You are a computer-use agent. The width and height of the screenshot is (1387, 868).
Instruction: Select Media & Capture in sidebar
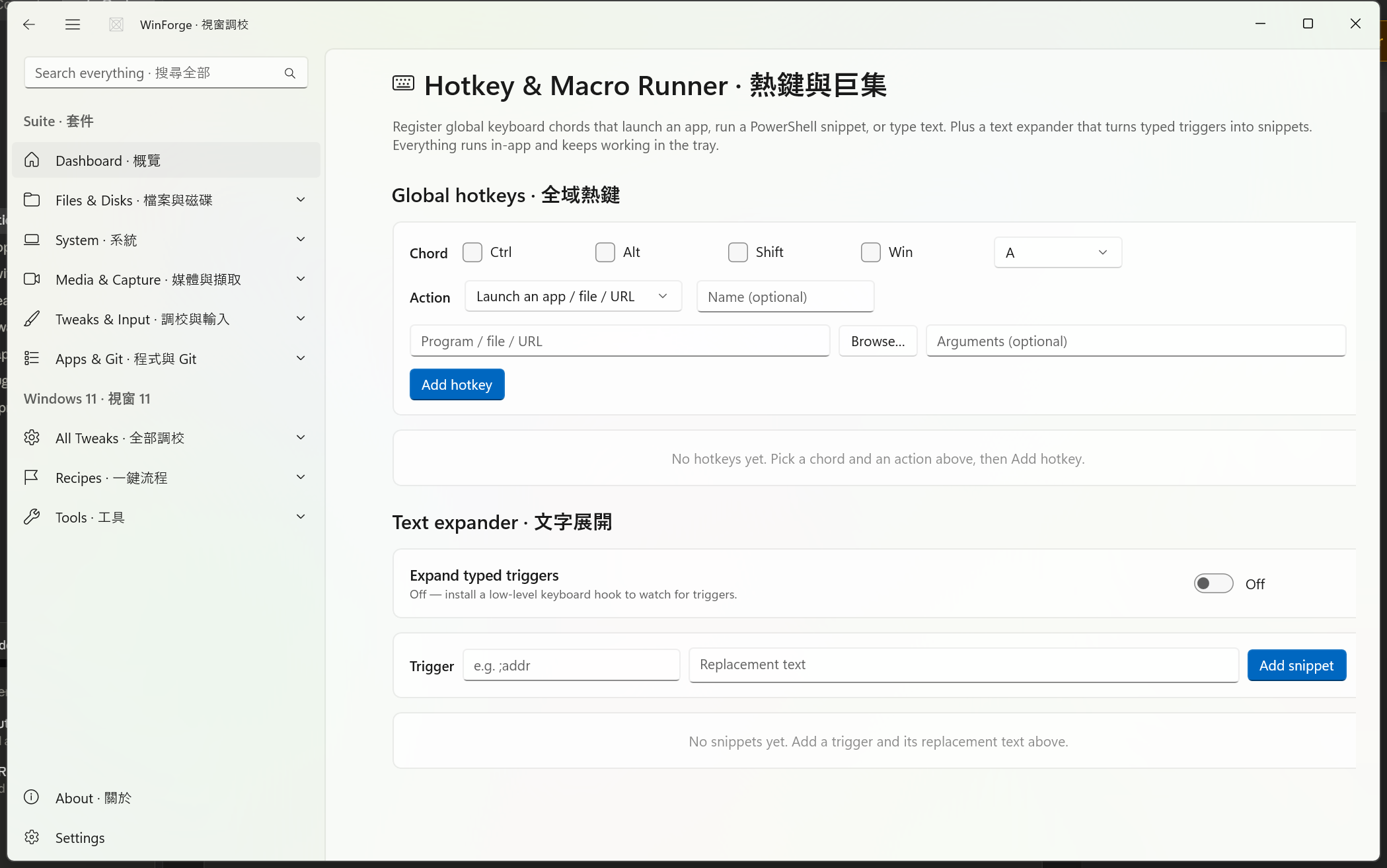(x=166, y=279)
